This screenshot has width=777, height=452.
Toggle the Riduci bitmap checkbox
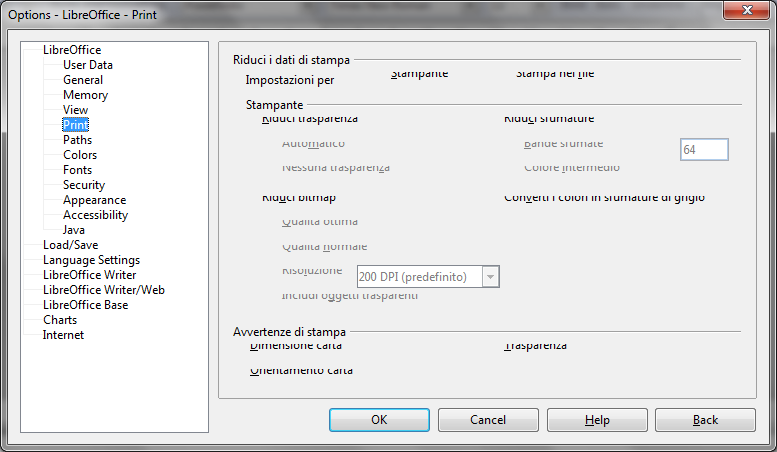(x=298, y=197)
